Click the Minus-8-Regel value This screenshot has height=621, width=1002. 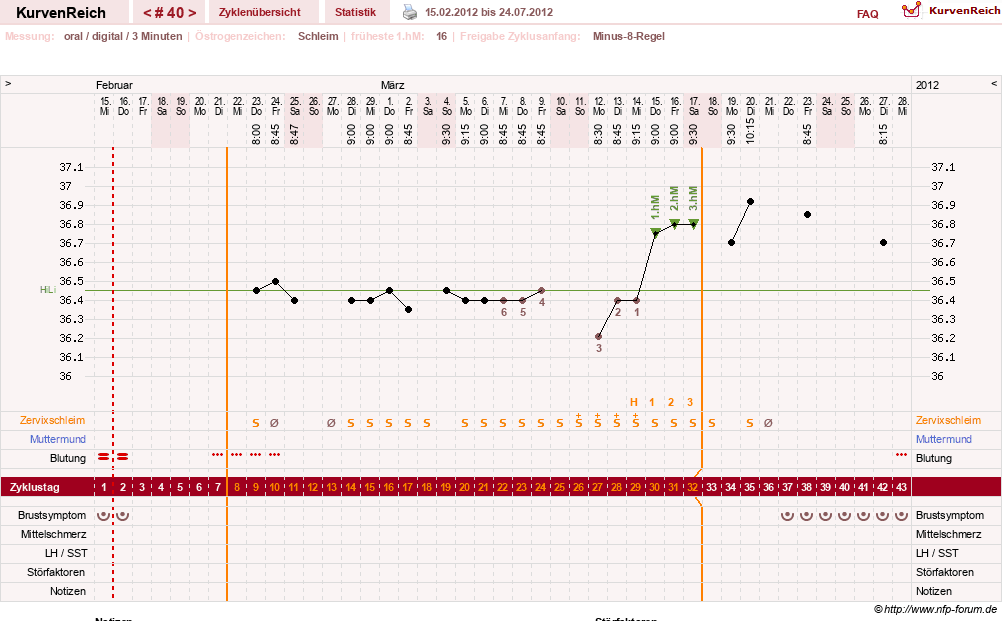click(629, 36)
